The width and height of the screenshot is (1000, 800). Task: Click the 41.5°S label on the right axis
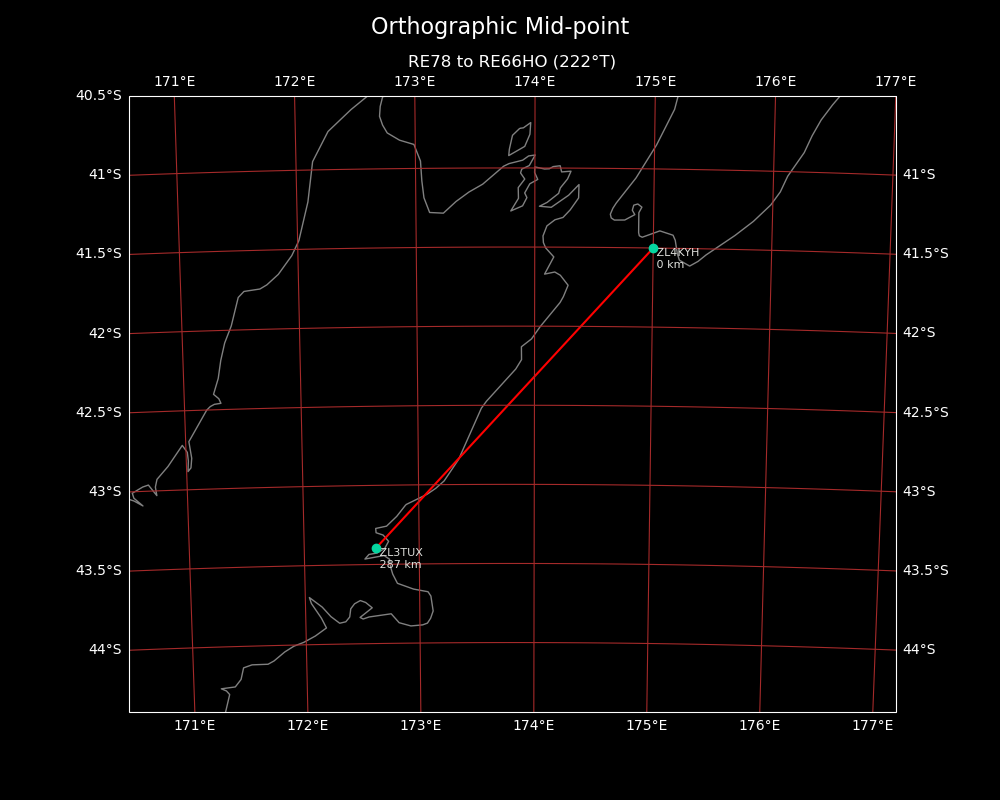(925, 254)
